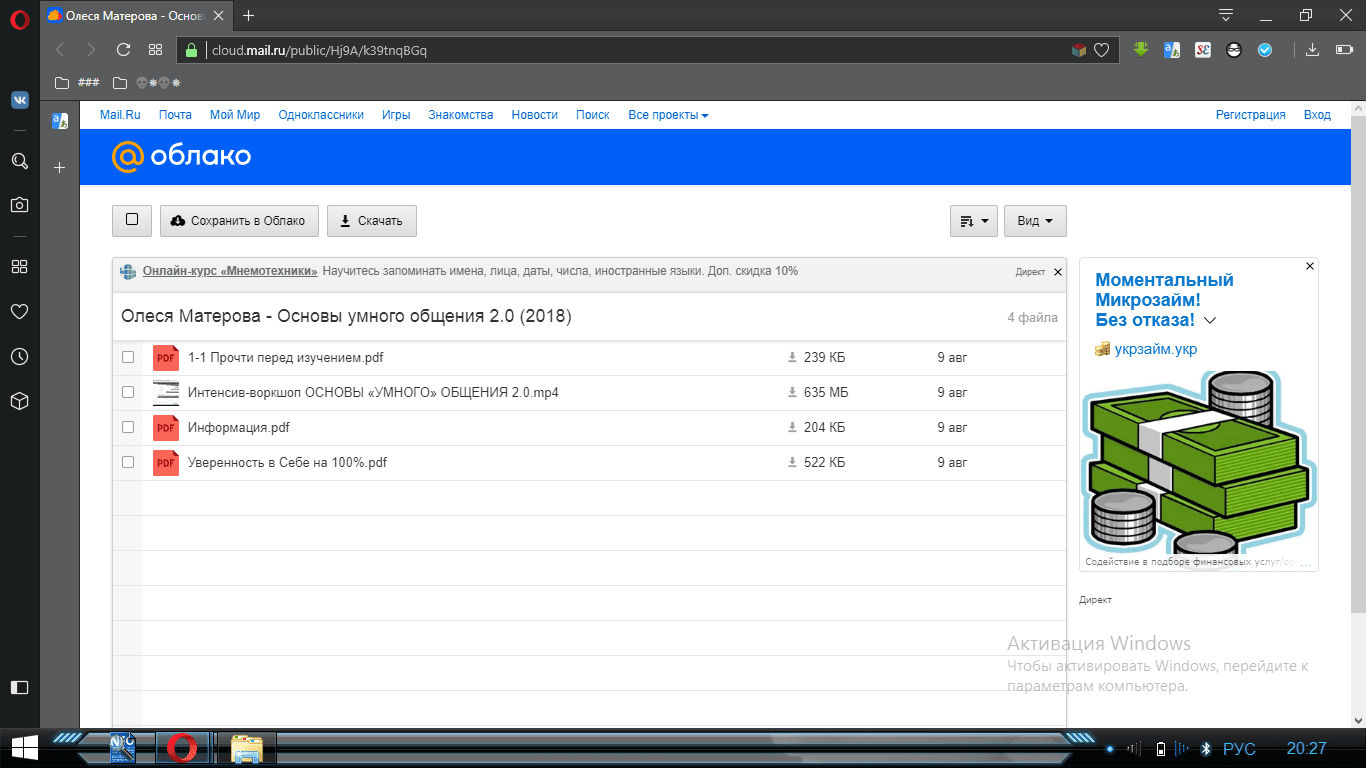Open the Вид view dropdown
The width and height of the screenshot is (1366, 768).
[1035, 221]
